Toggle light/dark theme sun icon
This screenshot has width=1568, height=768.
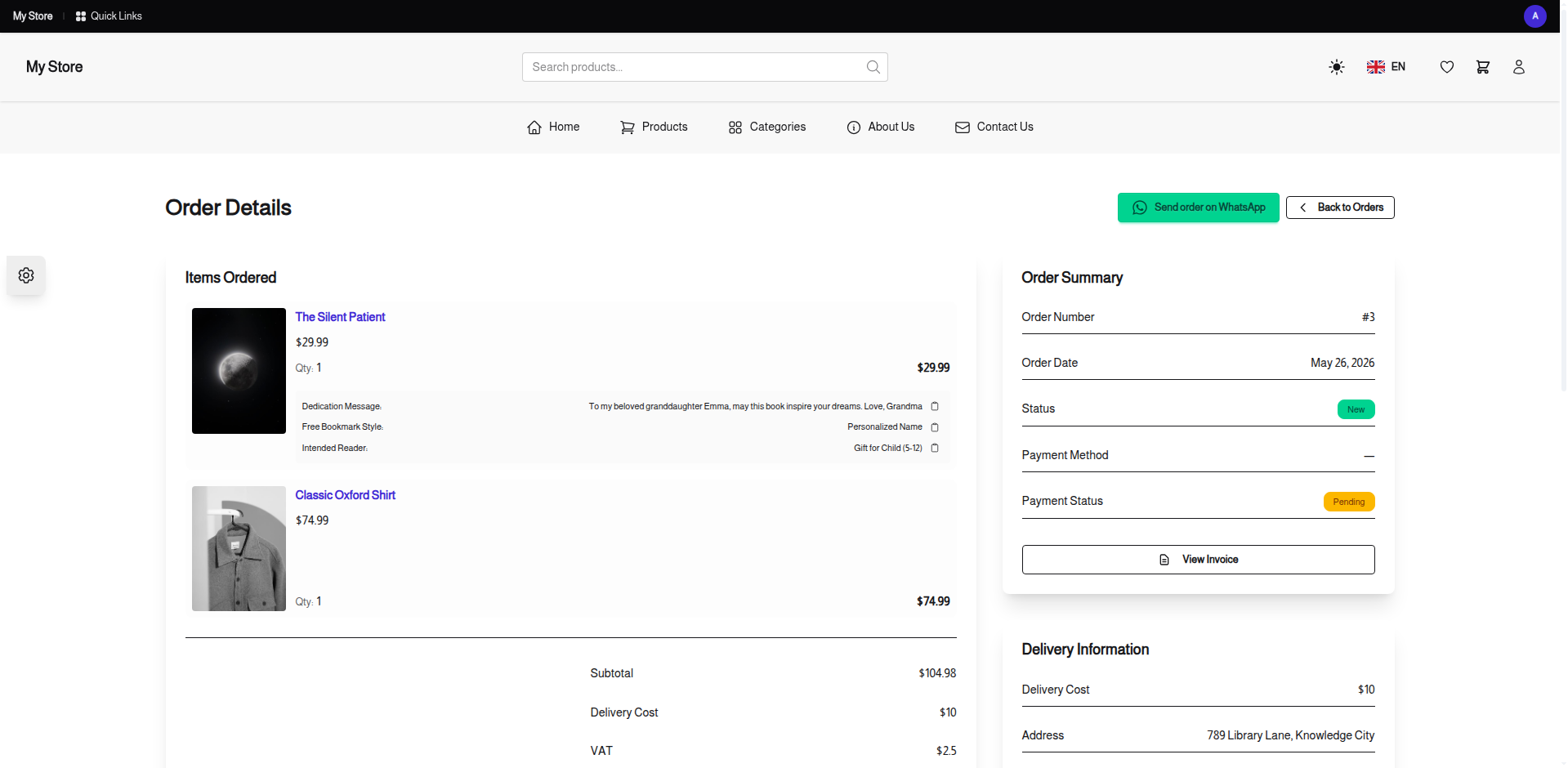pyautogui.click(x=1336, y=67)
